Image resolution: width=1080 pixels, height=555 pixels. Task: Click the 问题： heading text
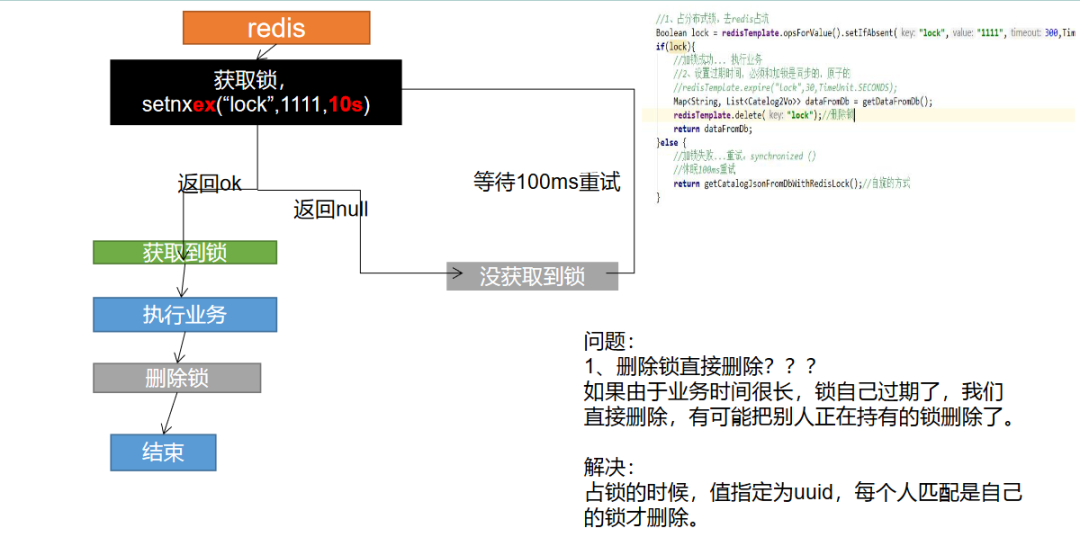coord(610,341)
